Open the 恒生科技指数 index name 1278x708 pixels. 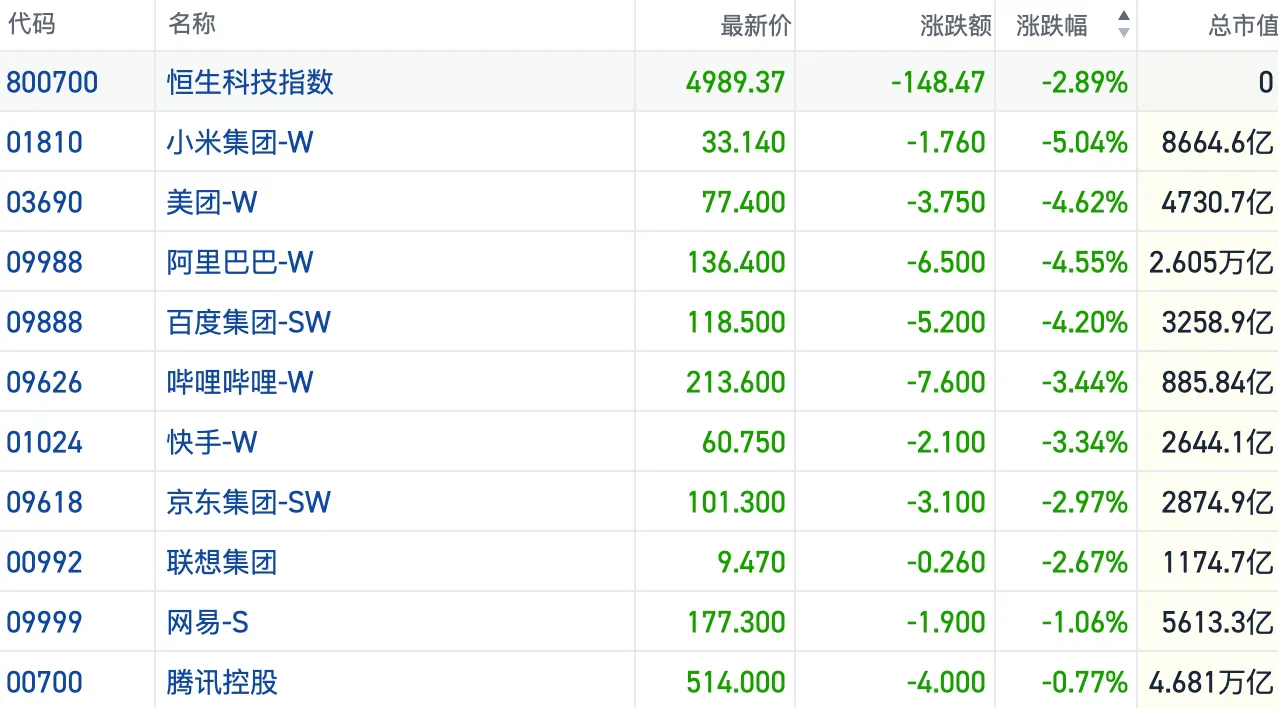(x=250, y=82)
